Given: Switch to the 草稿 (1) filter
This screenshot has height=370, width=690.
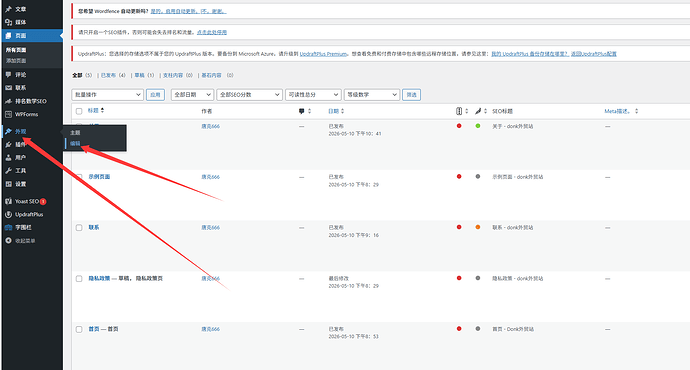Looking at the screenshot, I should pos(144,75).
